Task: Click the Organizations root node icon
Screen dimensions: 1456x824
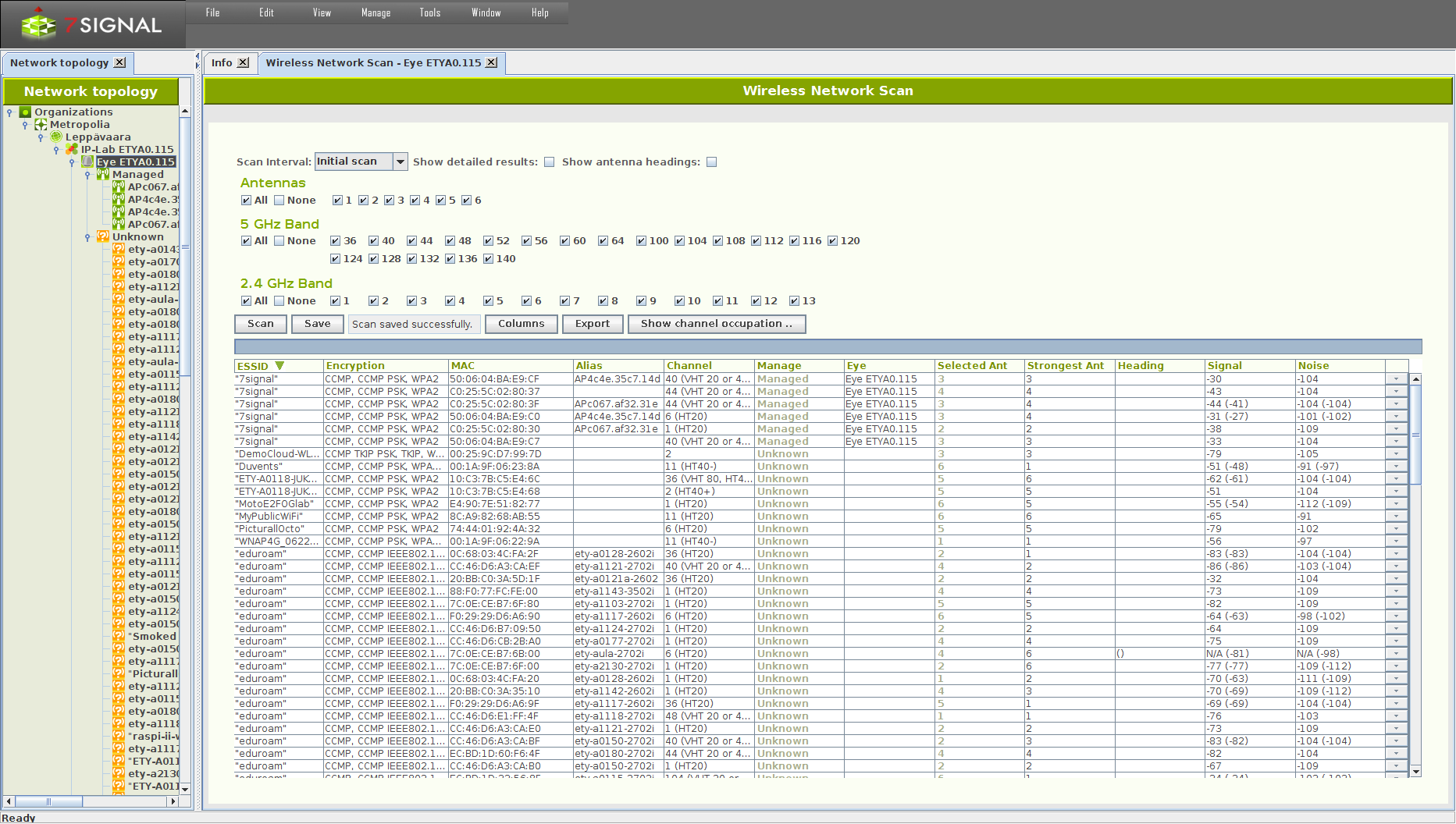Action: [x=25, y=112]
